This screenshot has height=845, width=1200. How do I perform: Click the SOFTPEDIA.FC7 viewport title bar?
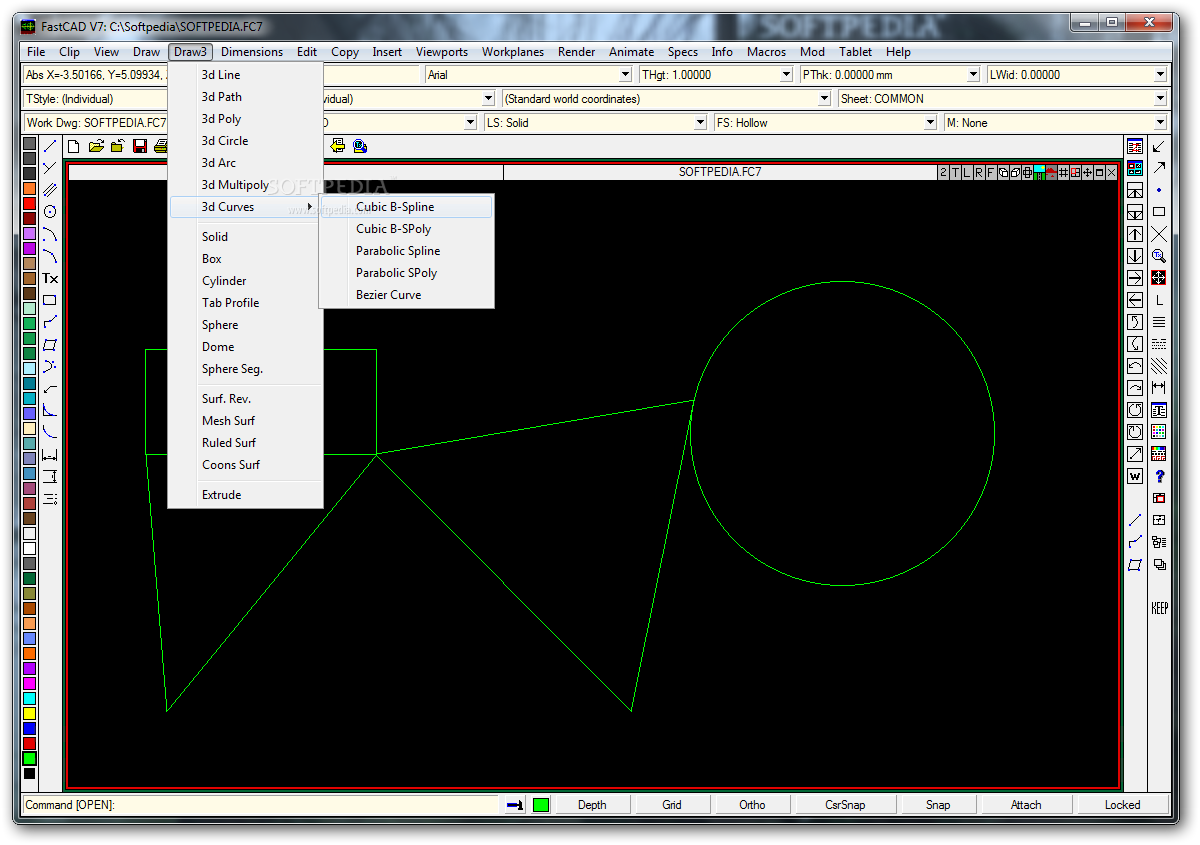click(x=720, y=172)
